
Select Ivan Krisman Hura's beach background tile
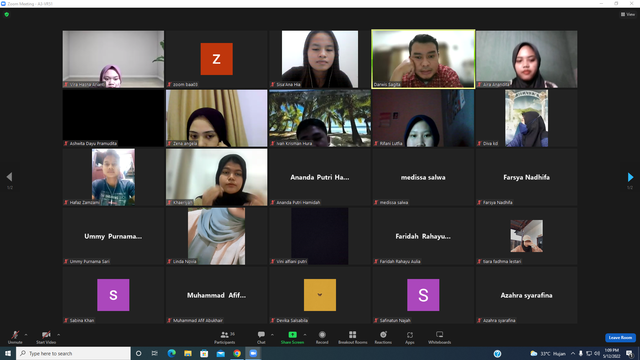[320, 118]
